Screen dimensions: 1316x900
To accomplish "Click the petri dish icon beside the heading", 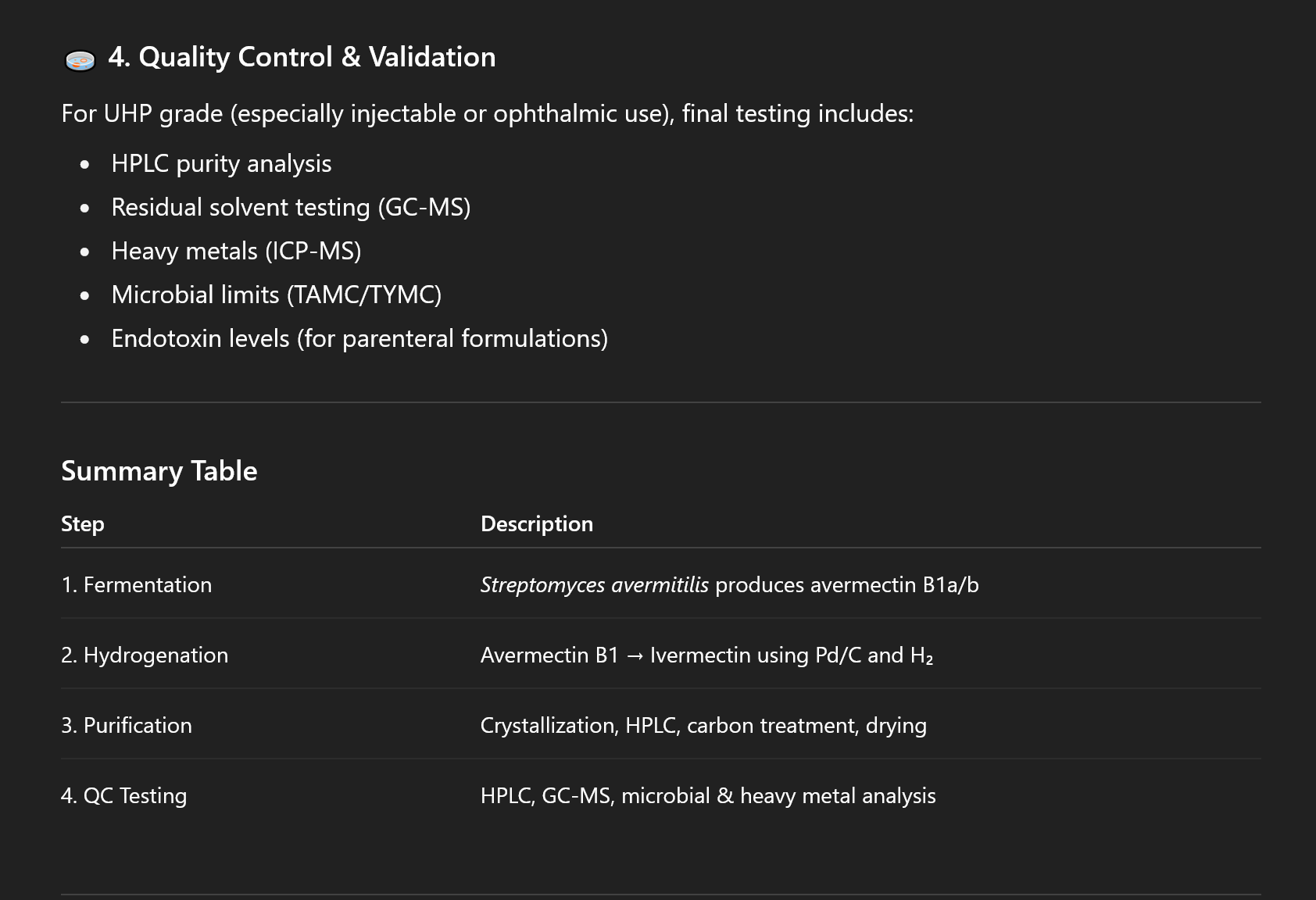I will coord(80,59).
